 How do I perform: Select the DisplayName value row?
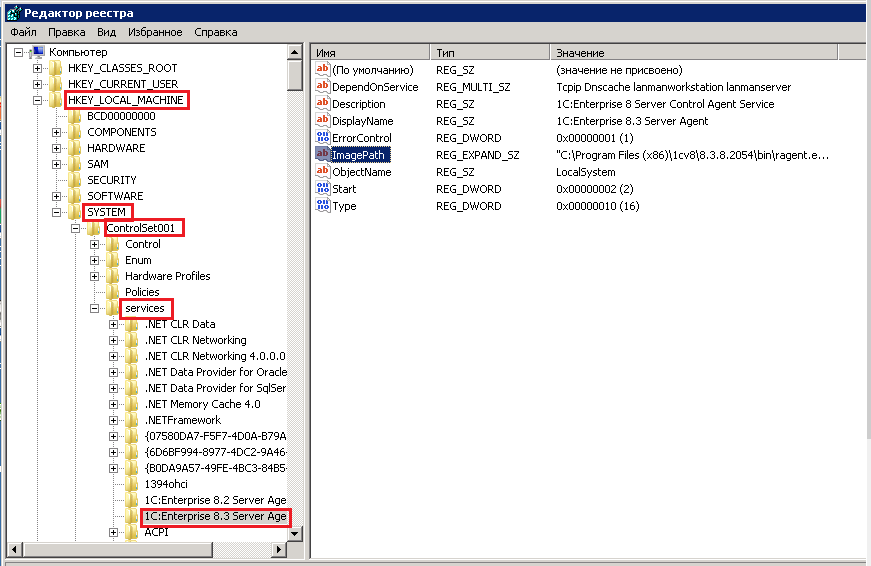(x=362, y=121)
